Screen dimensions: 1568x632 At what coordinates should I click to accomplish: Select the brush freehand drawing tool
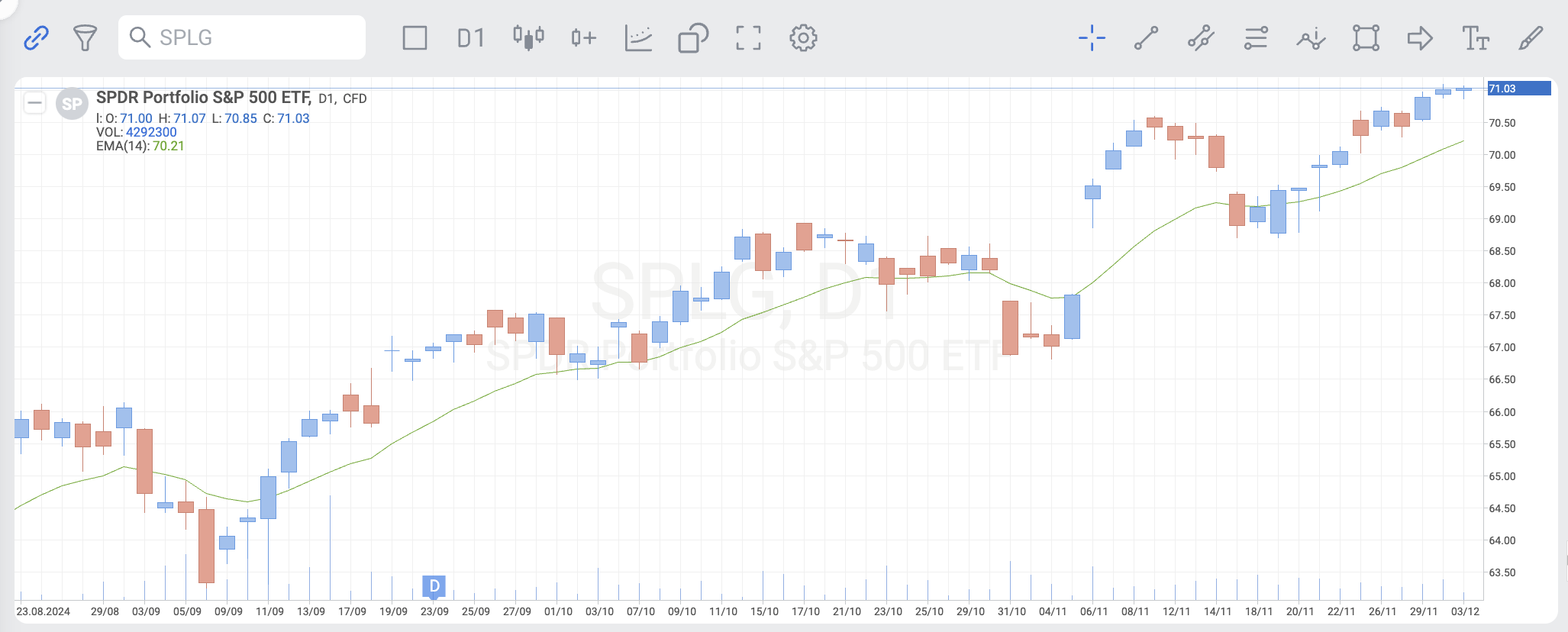(1531, 37)
